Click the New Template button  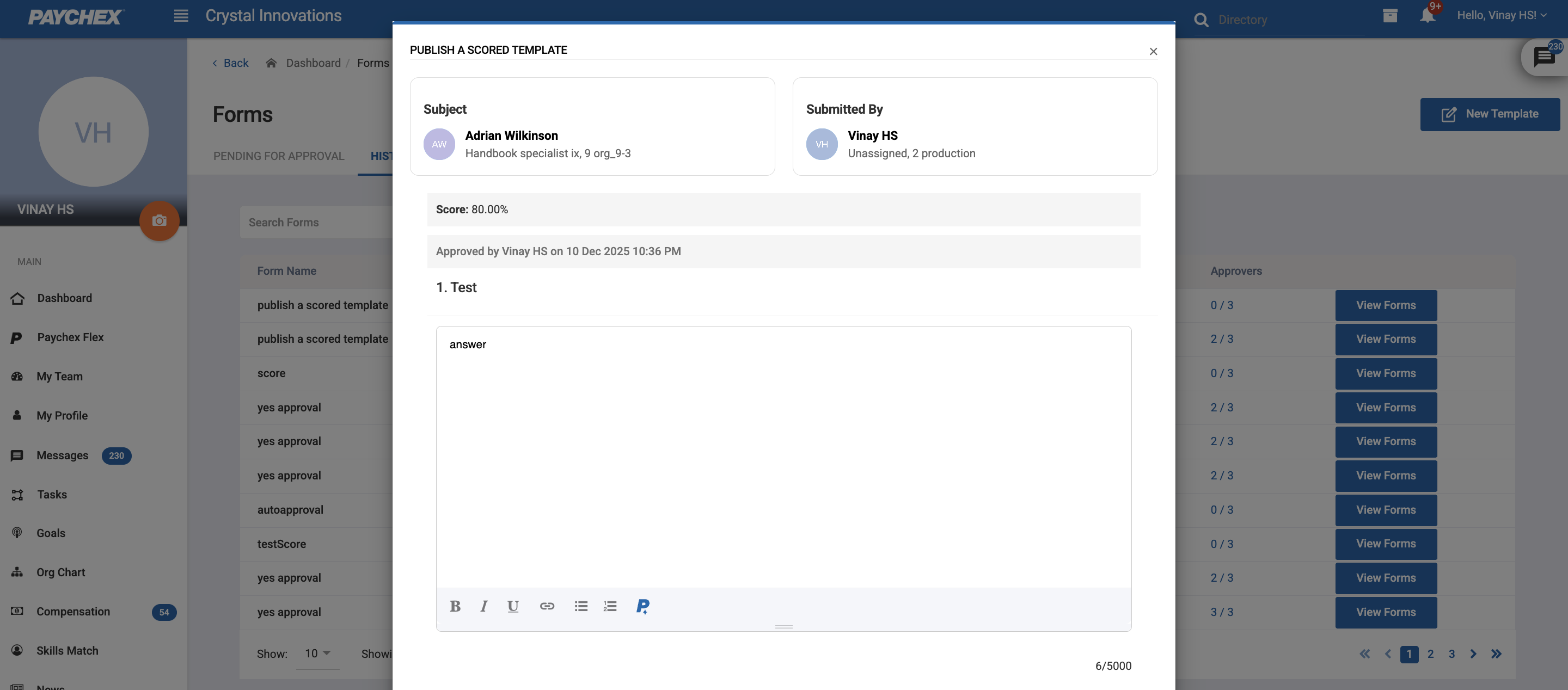(1490, 114)
